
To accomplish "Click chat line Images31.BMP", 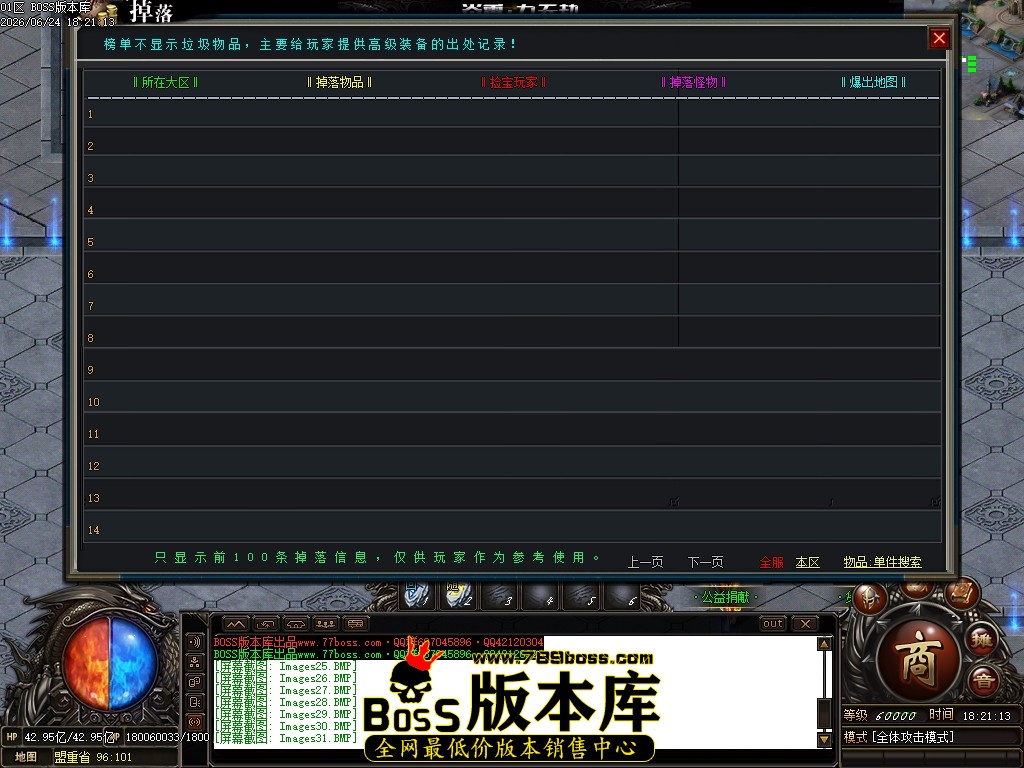I will (286, 738).
